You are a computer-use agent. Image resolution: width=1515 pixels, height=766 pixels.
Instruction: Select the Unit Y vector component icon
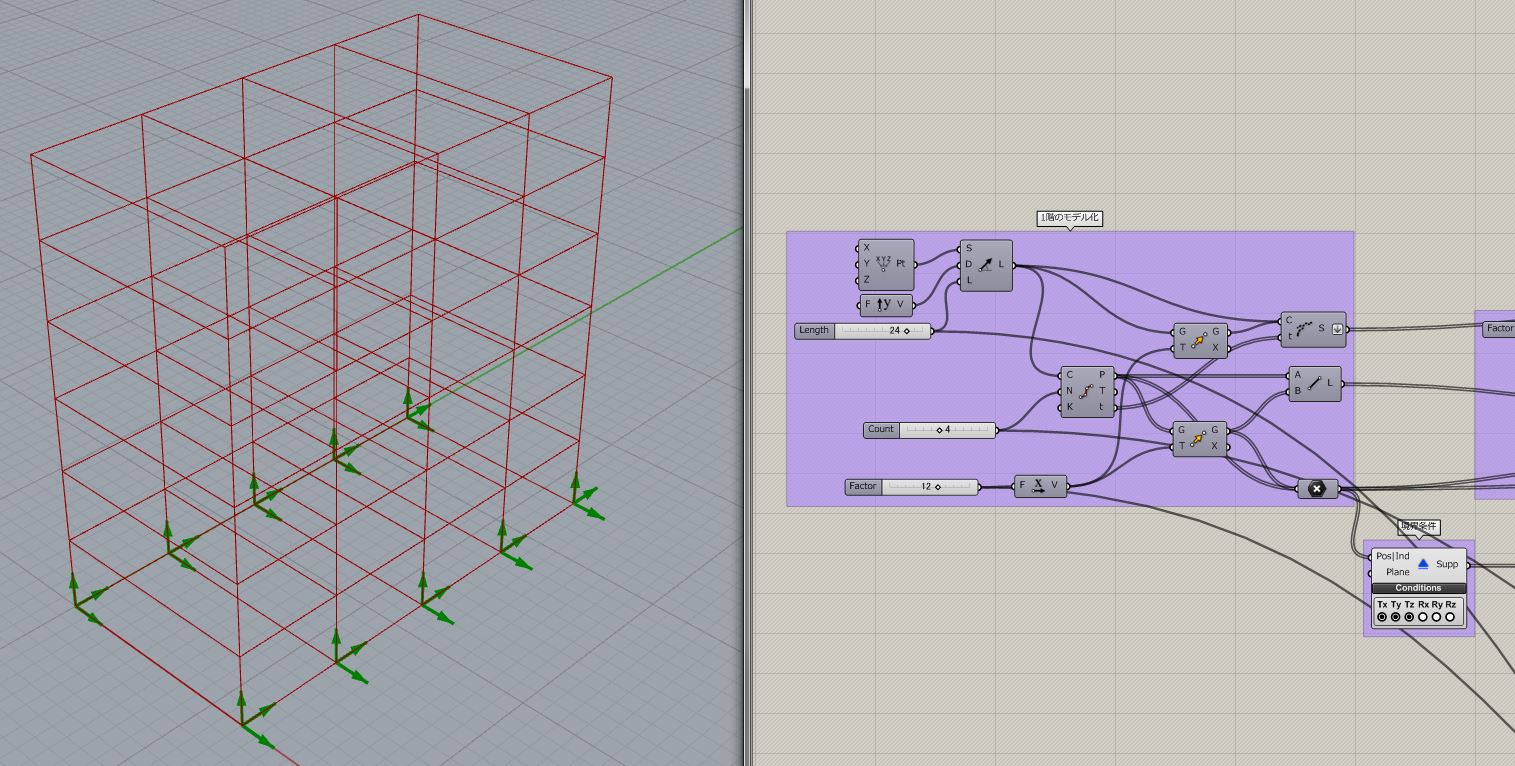point(883,305)
